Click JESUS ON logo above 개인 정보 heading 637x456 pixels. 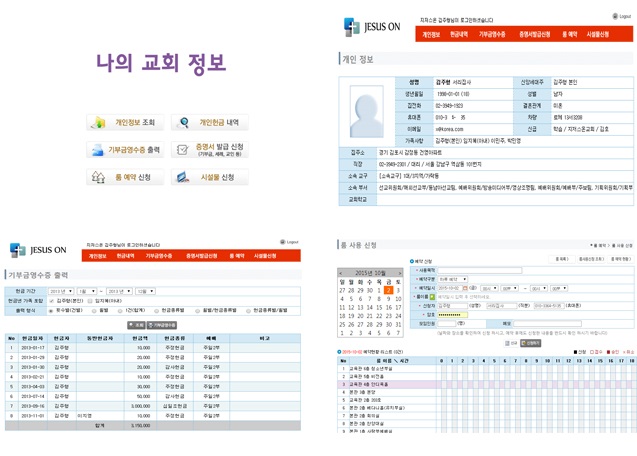(x=371, y=27)
